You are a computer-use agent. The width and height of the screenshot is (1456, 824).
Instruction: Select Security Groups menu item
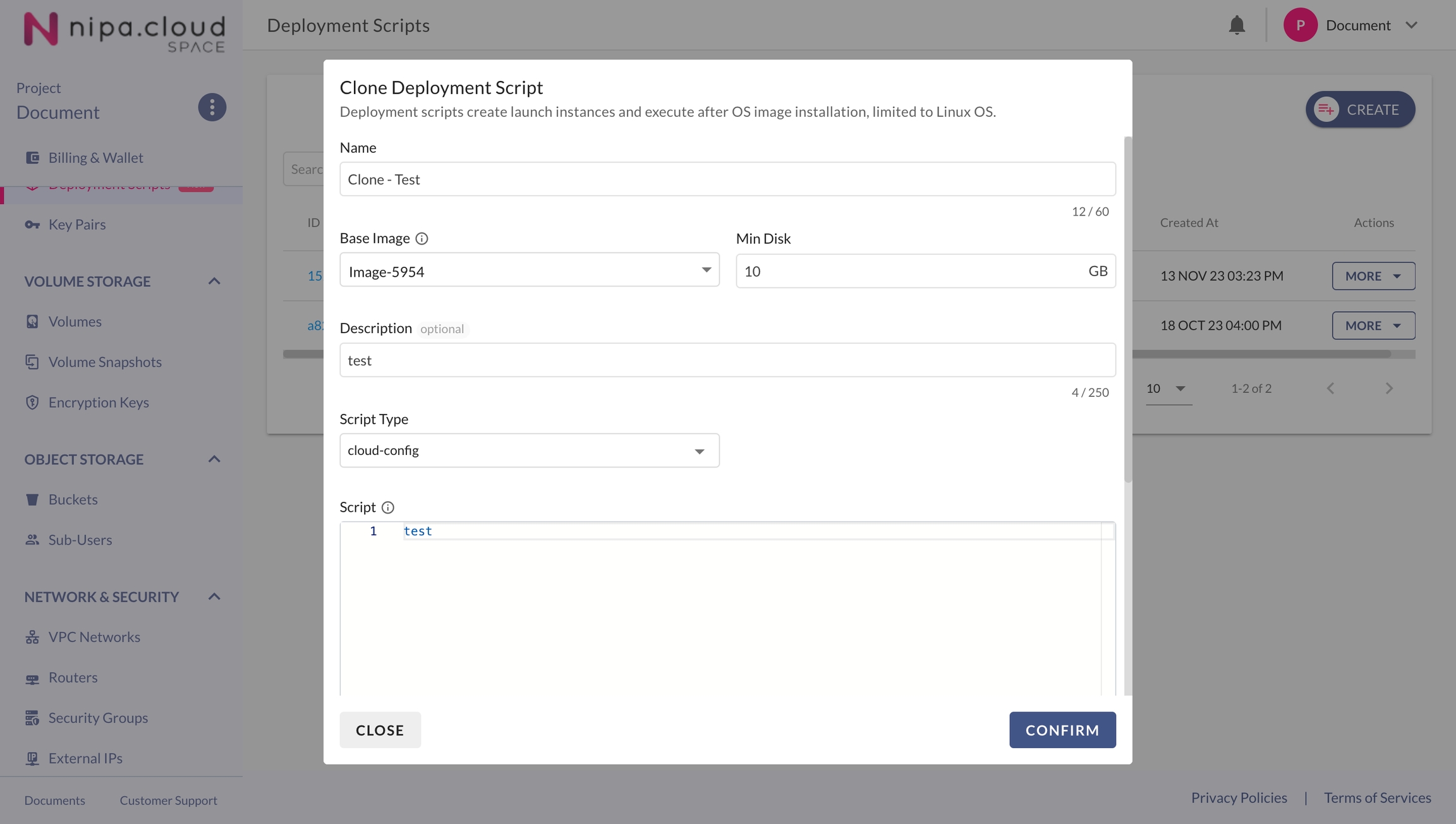coord(98,718)
